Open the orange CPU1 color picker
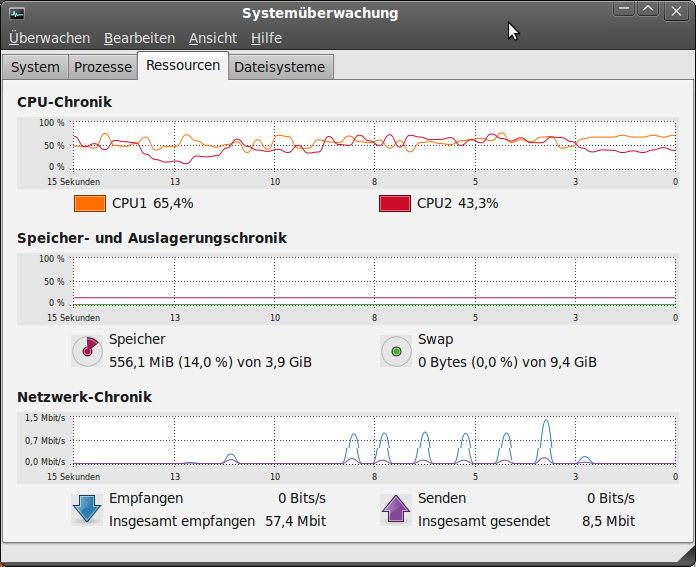 (x=90, y=203)
